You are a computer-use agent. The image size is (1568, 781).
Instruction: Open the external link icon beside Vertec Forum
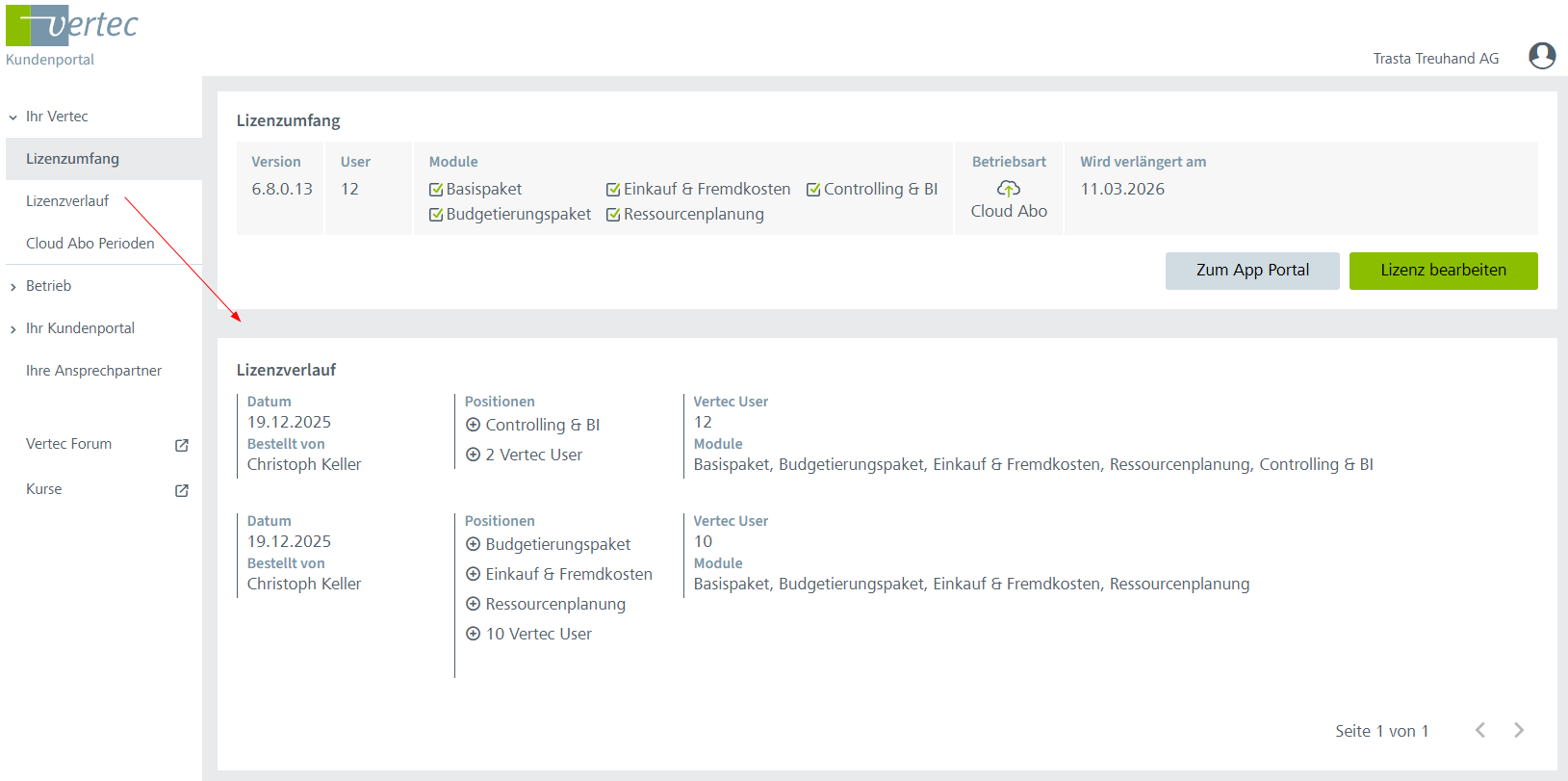pos(182,445)
